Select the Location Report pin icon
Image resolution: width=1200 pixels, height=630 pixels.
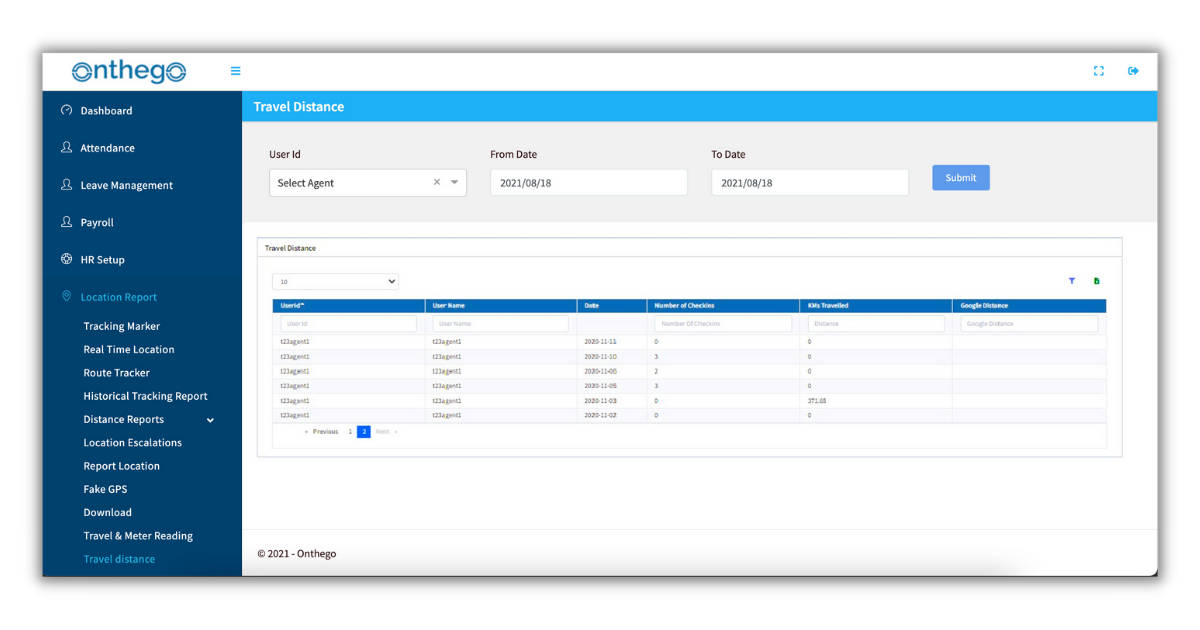tap(66, 297)
